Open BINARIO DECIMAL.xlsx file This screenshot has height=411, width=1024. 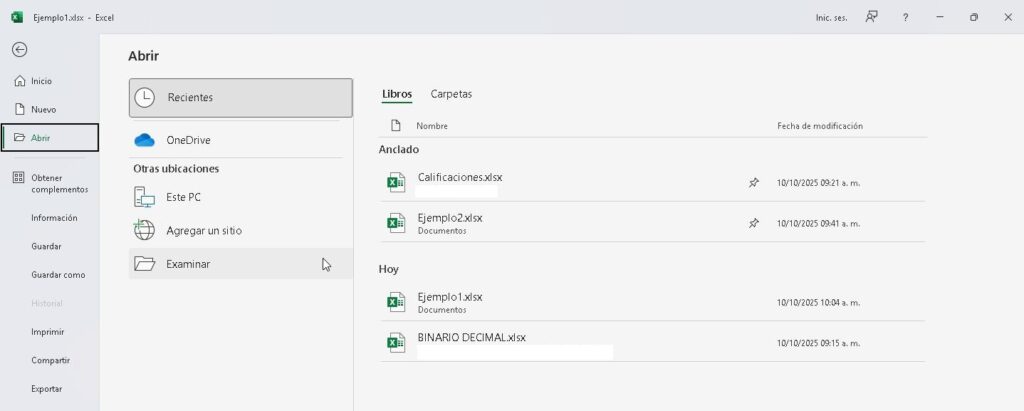pyautogui.click(x=652, y=342)
